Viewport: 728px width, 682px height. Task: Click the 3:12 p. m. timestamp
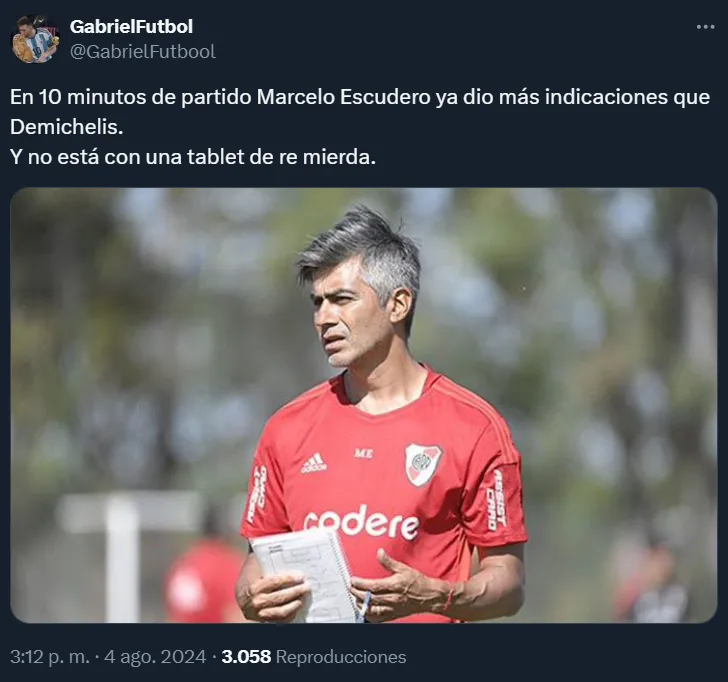point(50,656)
